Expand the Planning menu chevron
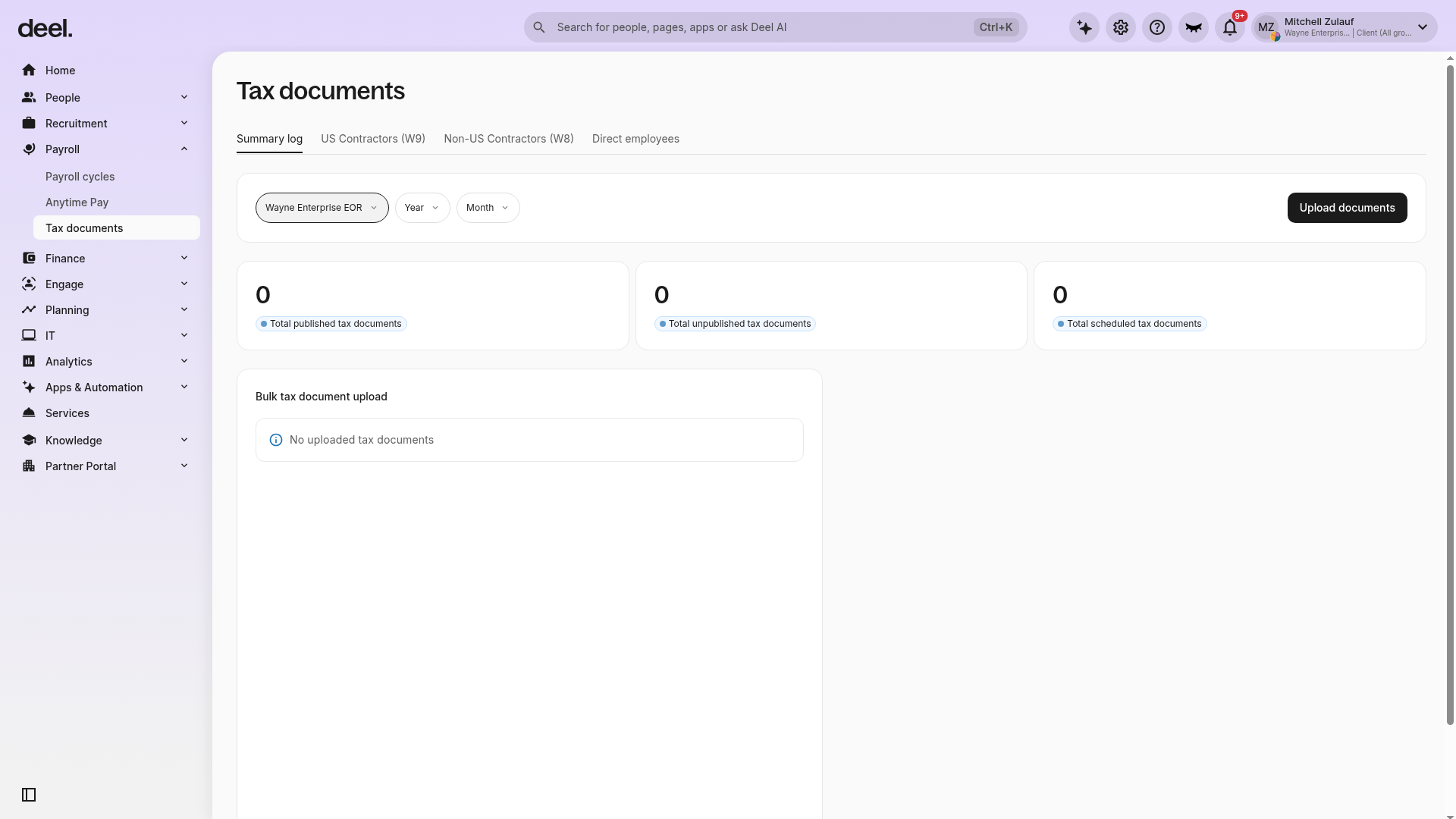The width and height of the screenshot is (1456, 819). point(184,309)
